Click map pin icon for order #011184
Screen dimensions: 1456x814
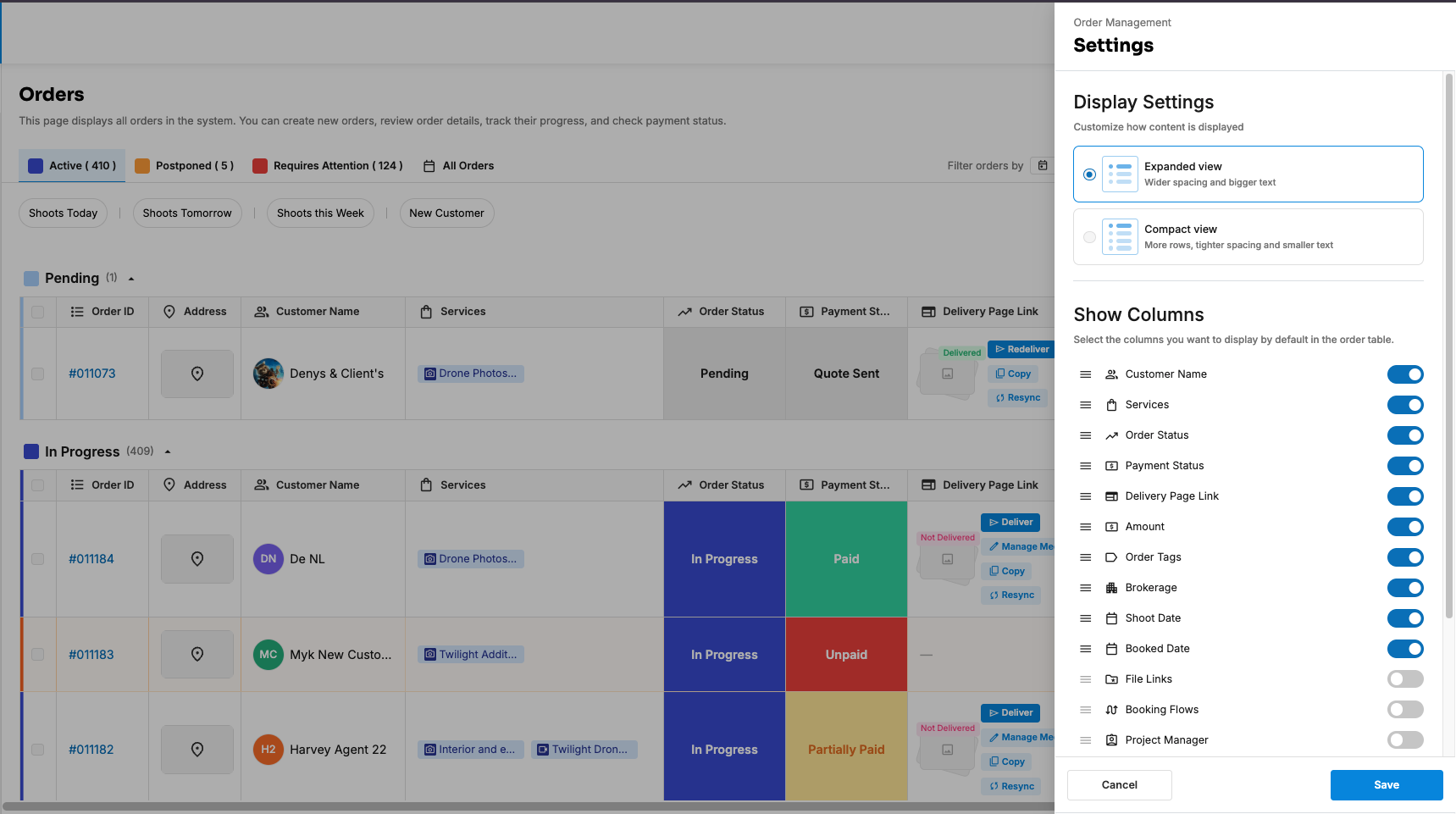(197, 559)
